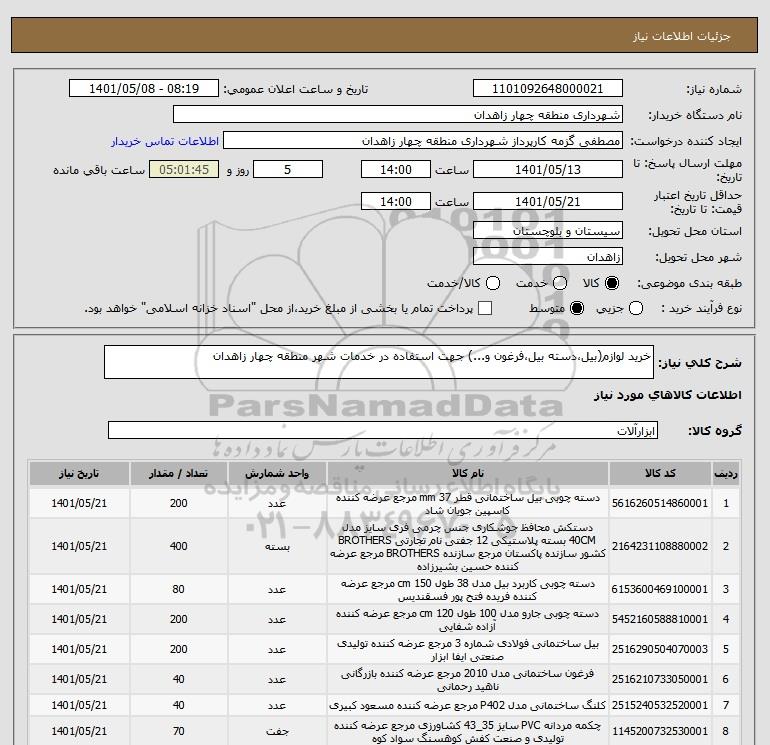Click the requester field مصطفی گزمه
This screenshot has height=745, width=770.
click(x=423, y=141)
